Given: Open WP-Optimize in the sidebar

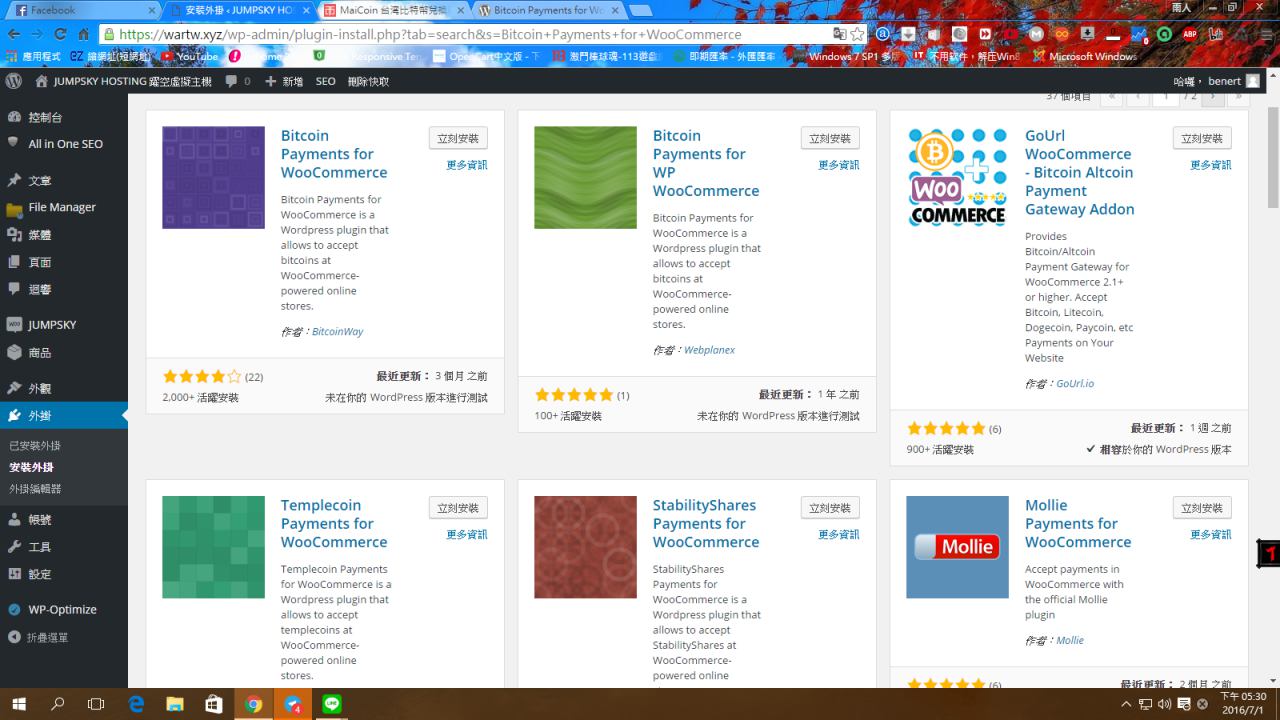Looking at the screenshot, I should tap(64, 610).
